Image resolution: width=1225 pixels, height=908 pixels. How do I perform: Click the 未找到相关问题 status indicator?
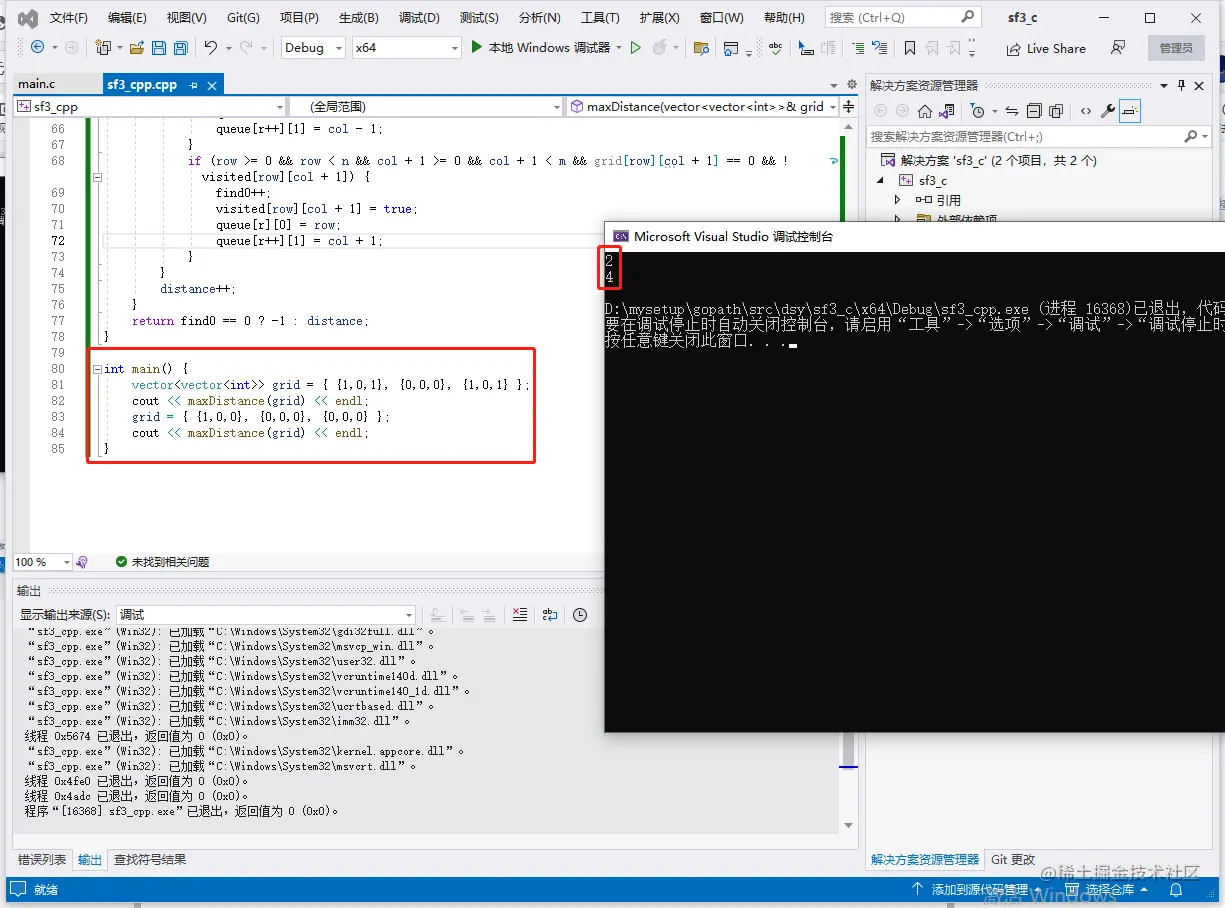click(162, 562)
